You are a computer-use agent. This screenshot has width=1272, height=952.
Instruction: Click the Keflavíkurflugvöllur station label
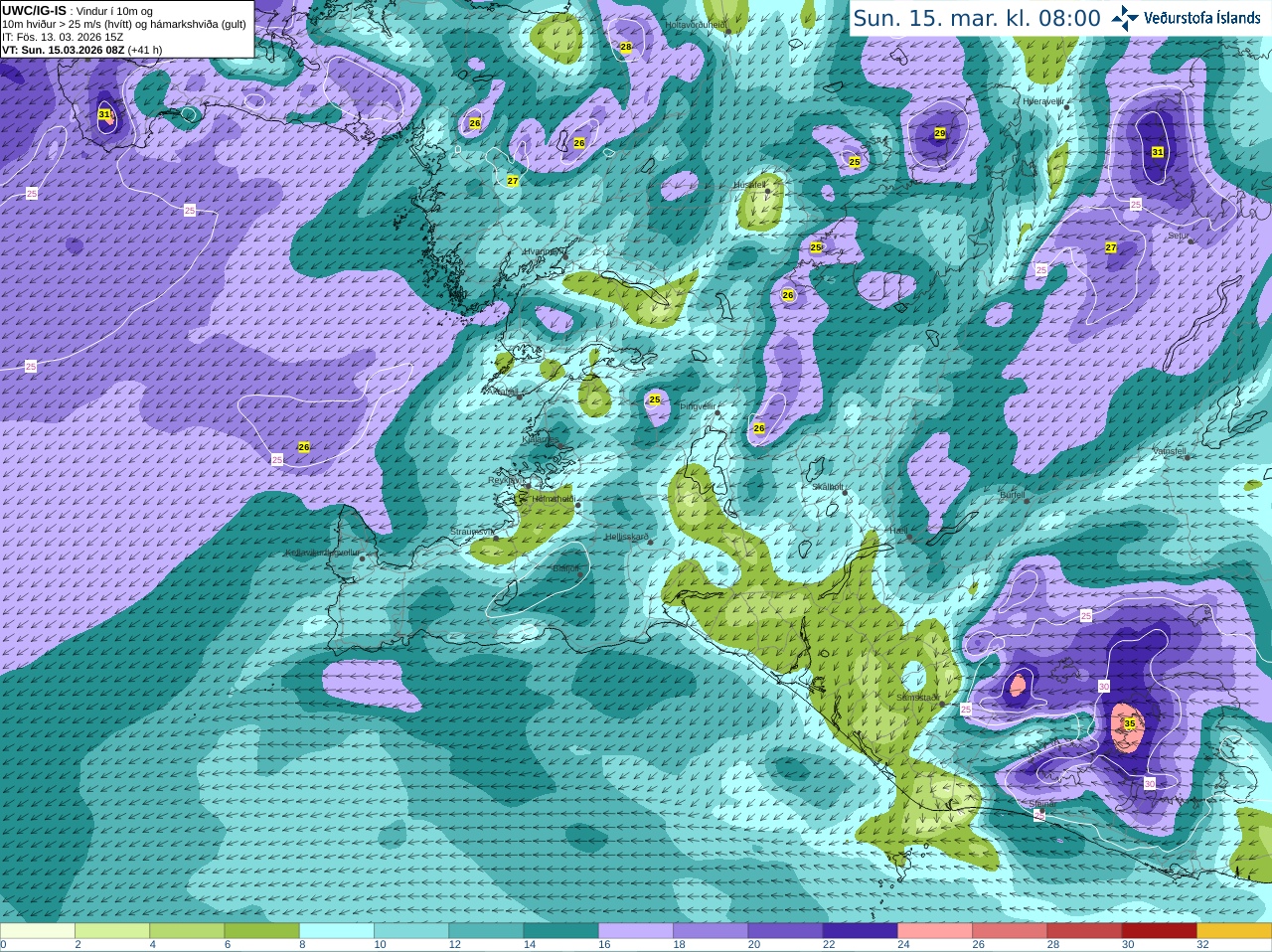click(x=322, y=553)
